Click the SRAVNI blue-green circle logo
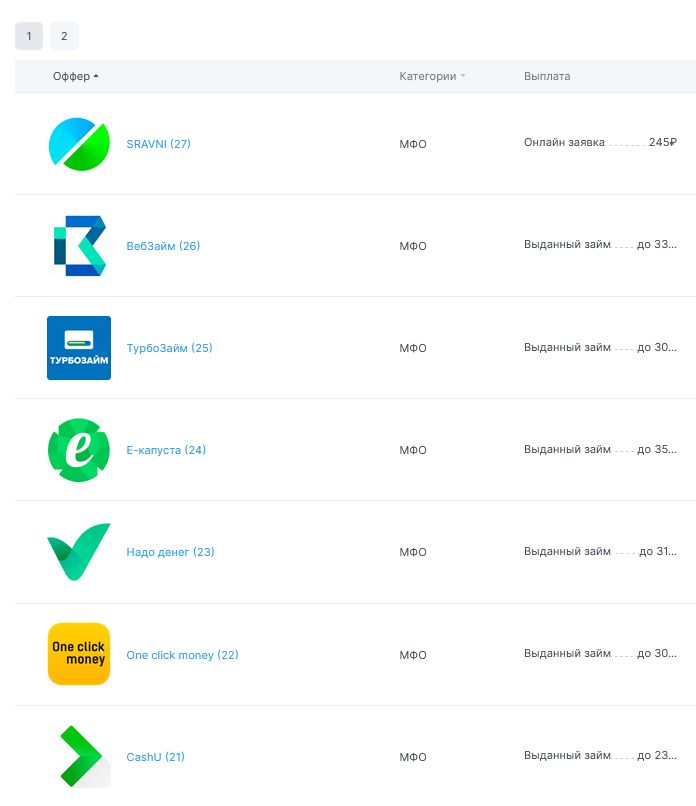This screenshot has height=806, width=696. pyautogui.click(x=79, y=144)
